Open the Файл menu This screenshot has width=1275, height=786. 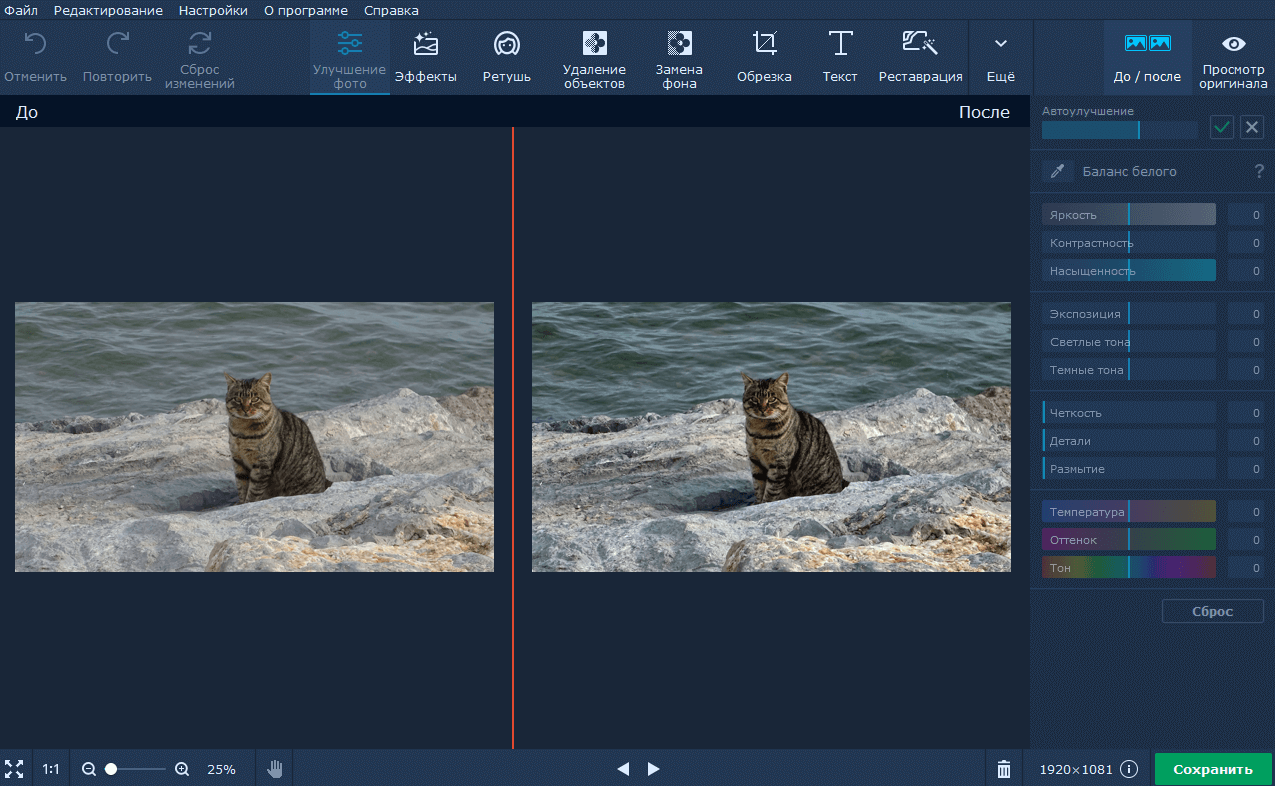[x=21, y=10]
